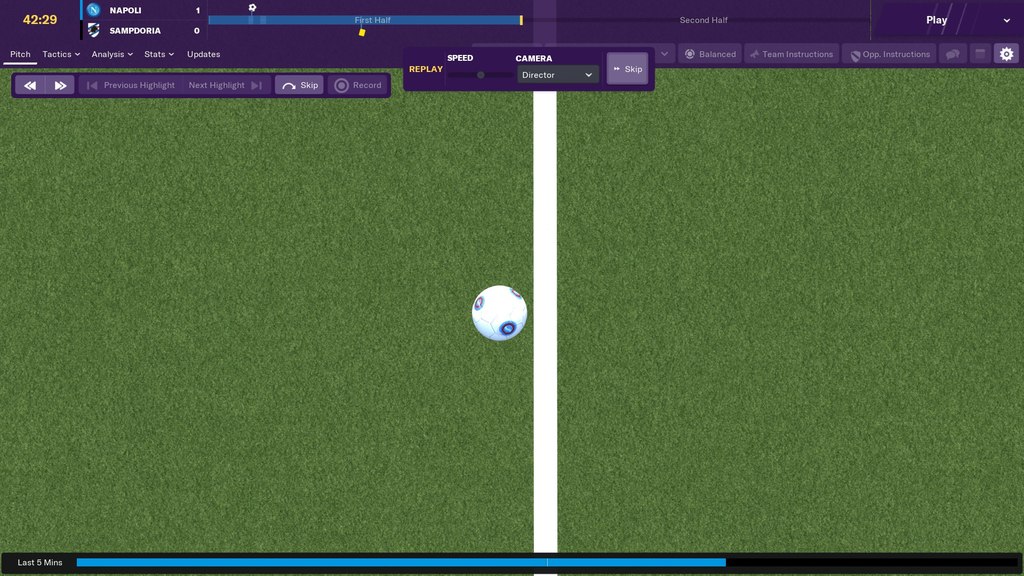Open the Analysis menu

pos(112,54)
